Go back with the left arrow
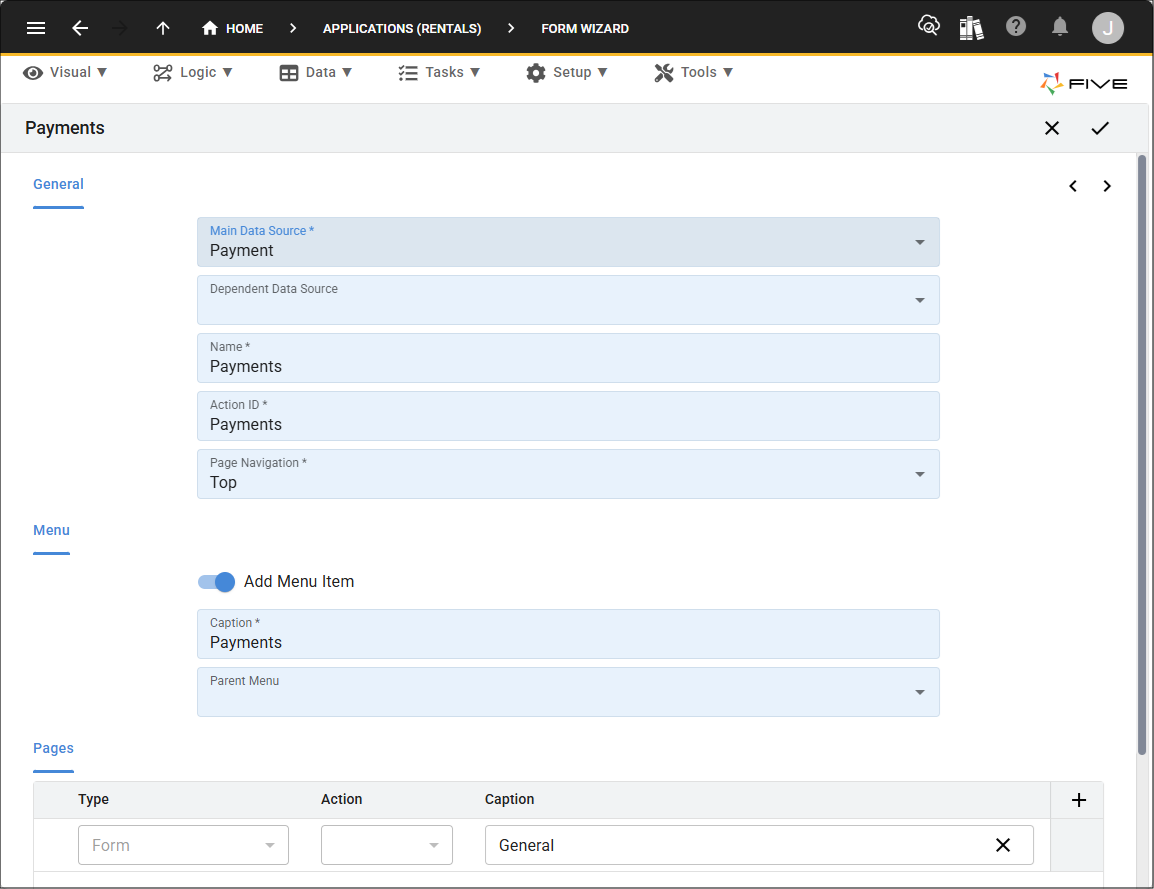Screen dimensions: 1154x889 pyautogui.click(x=79, y=28)
